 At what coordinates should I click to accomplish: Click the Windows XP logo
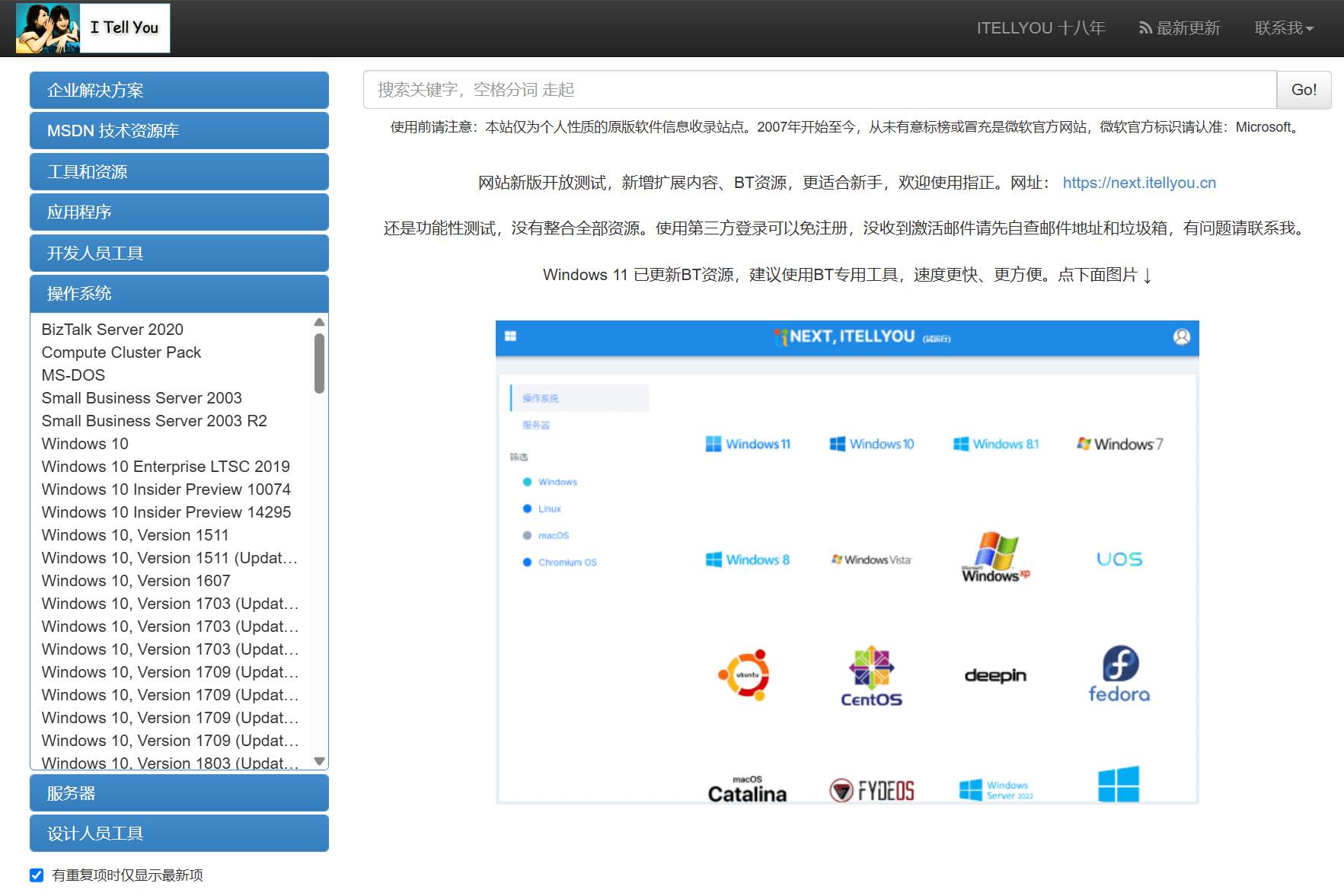click(995, 557)
